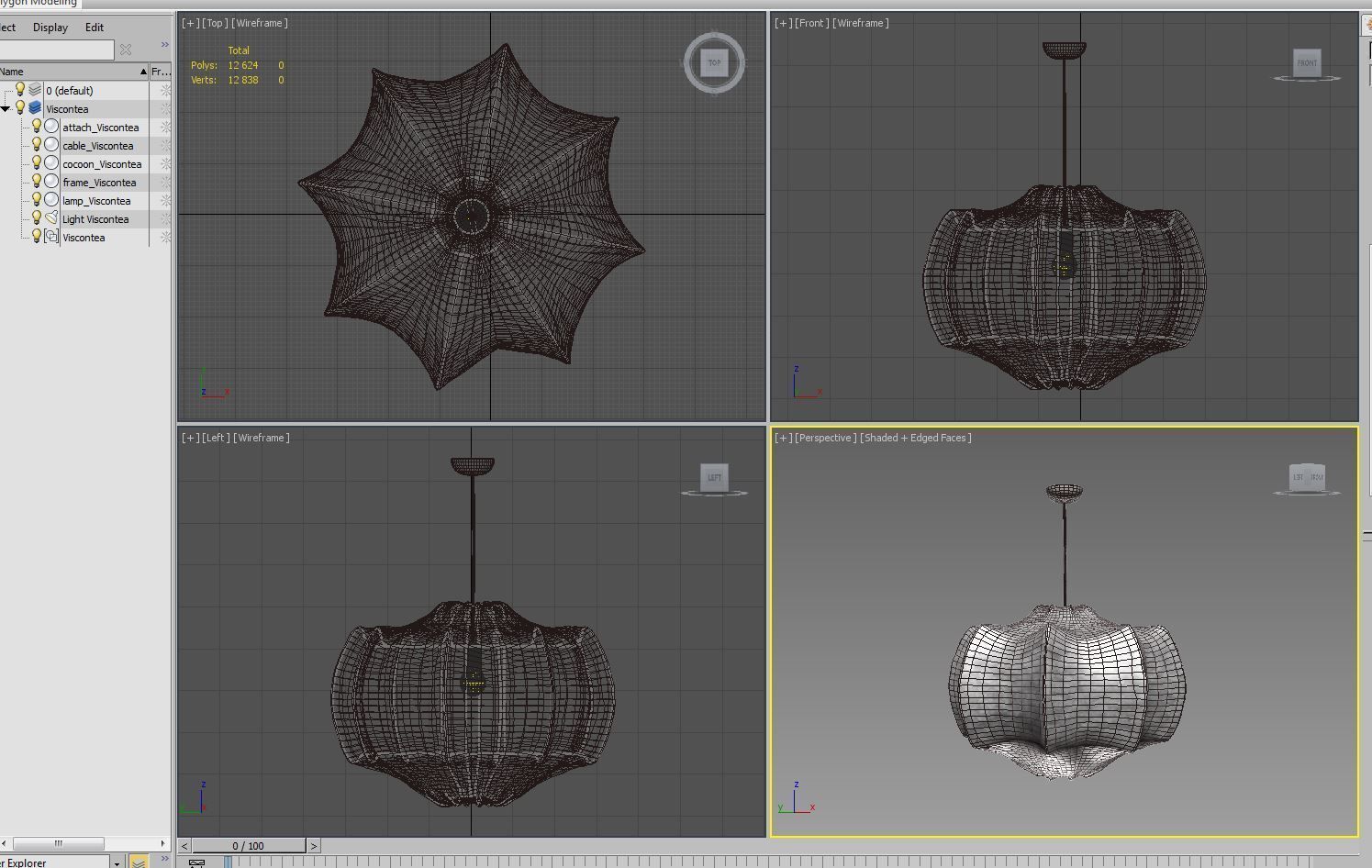Click the explorer scrollbar right arrow
This screenshot has width=1372, height=868.
pyautogui.click(x=162, y=843)
